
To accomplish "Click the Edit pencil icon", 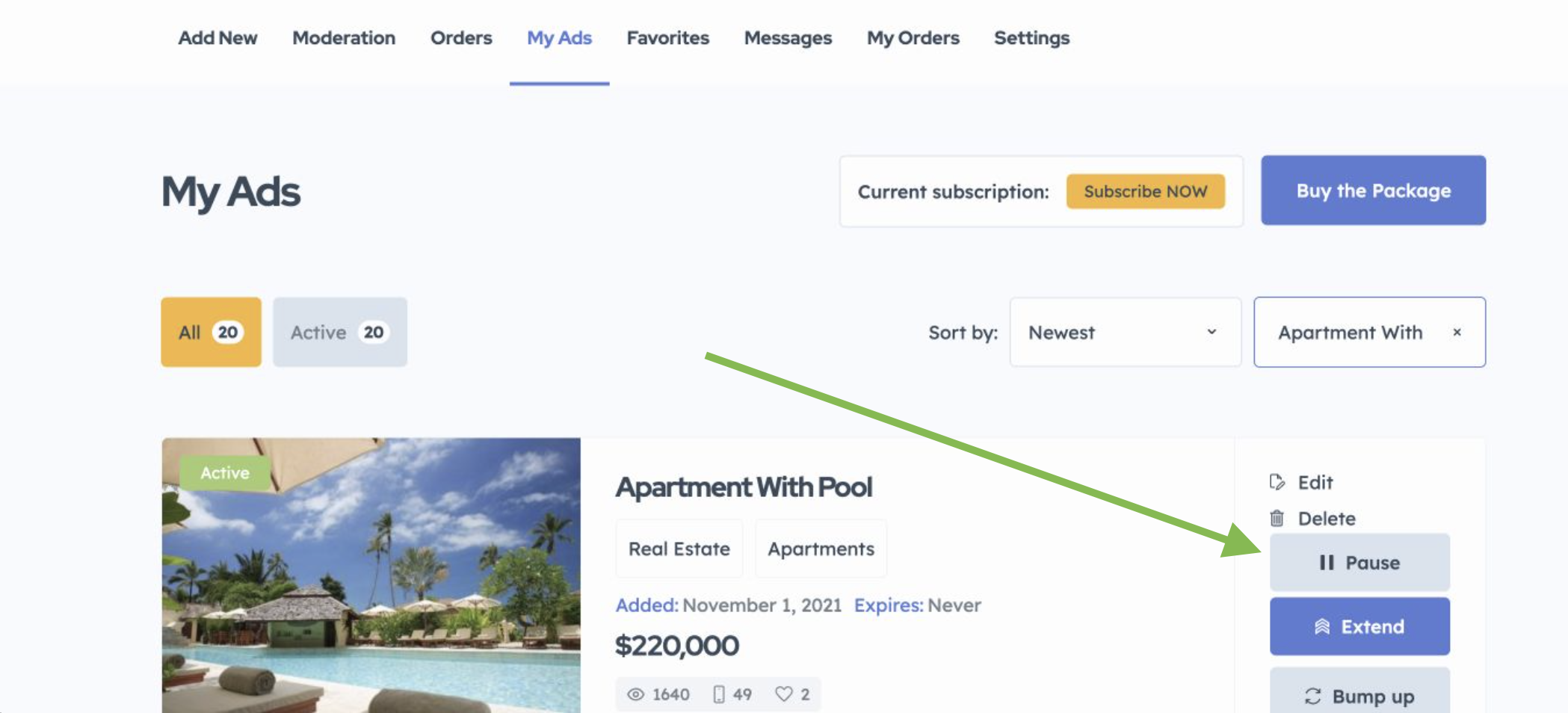I will point(1277,482).
